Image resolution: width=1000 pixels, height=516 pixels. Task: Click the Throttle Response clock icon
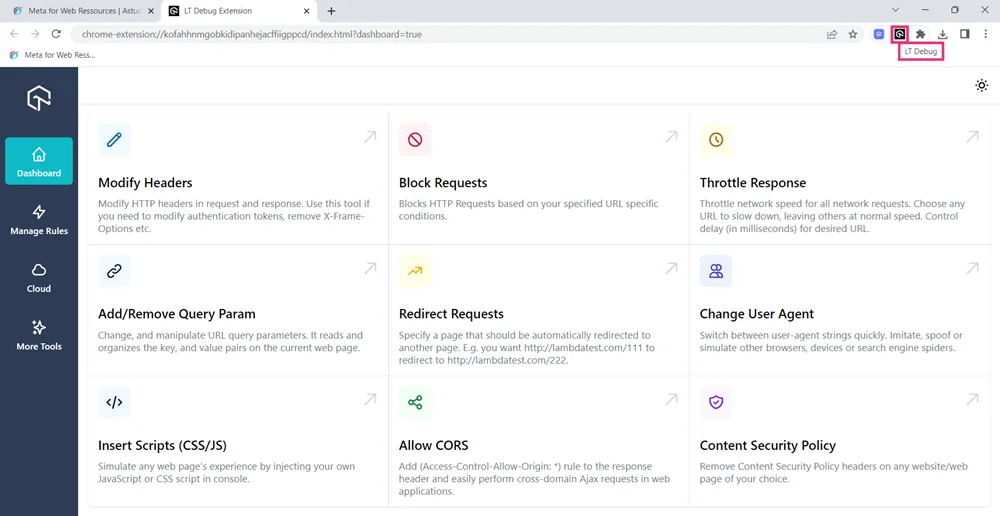716,140
